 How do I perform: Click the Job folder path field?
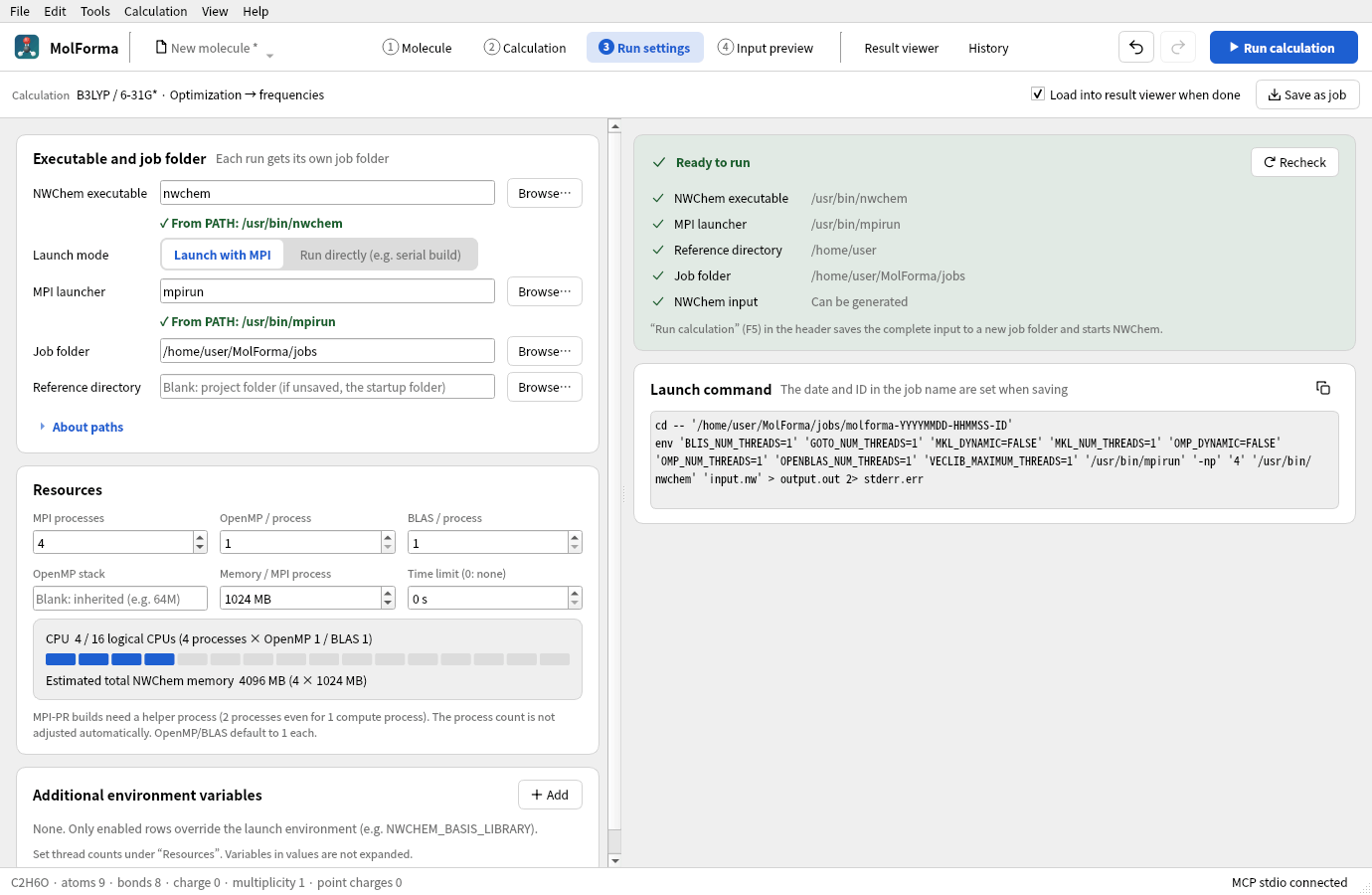point(327,351)
